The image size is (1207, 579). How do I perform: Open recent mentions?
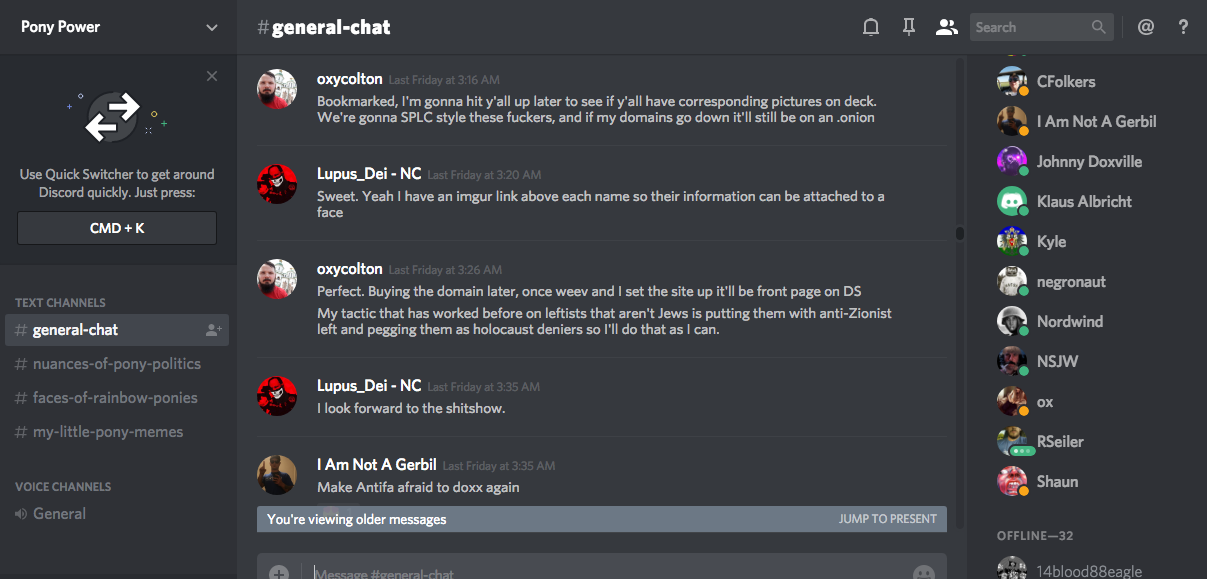tap(1146, 27)
